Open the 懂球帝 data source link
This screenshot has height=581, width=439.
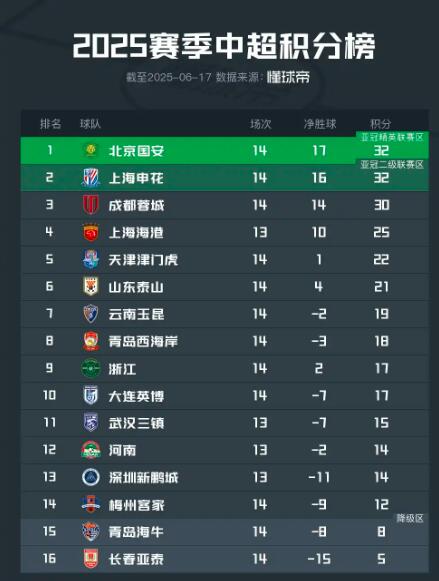coord(288,77)
